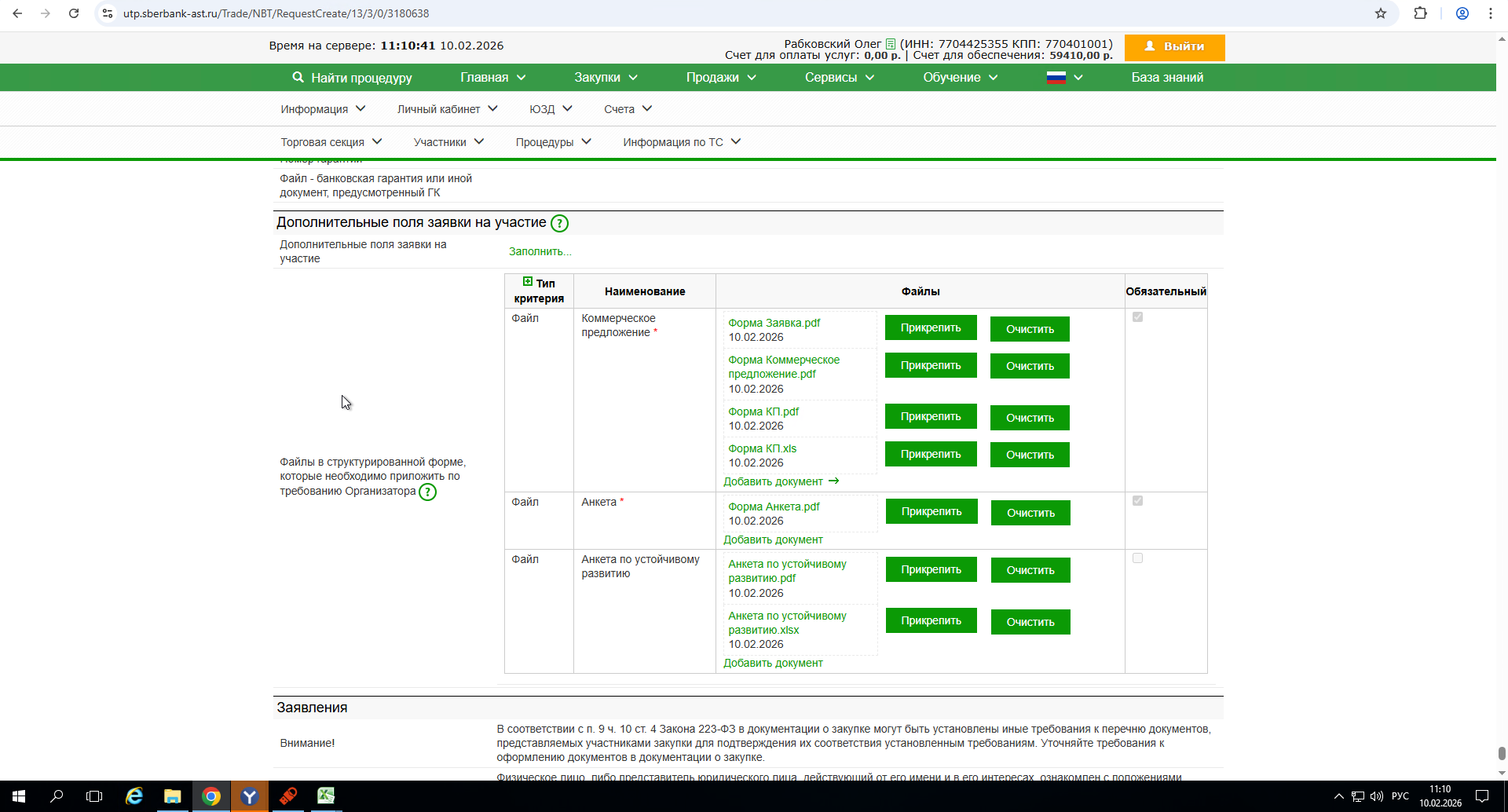Click the browser forward arrow
This screenshot has height=812, width=1508.
(x=46, y=13)
